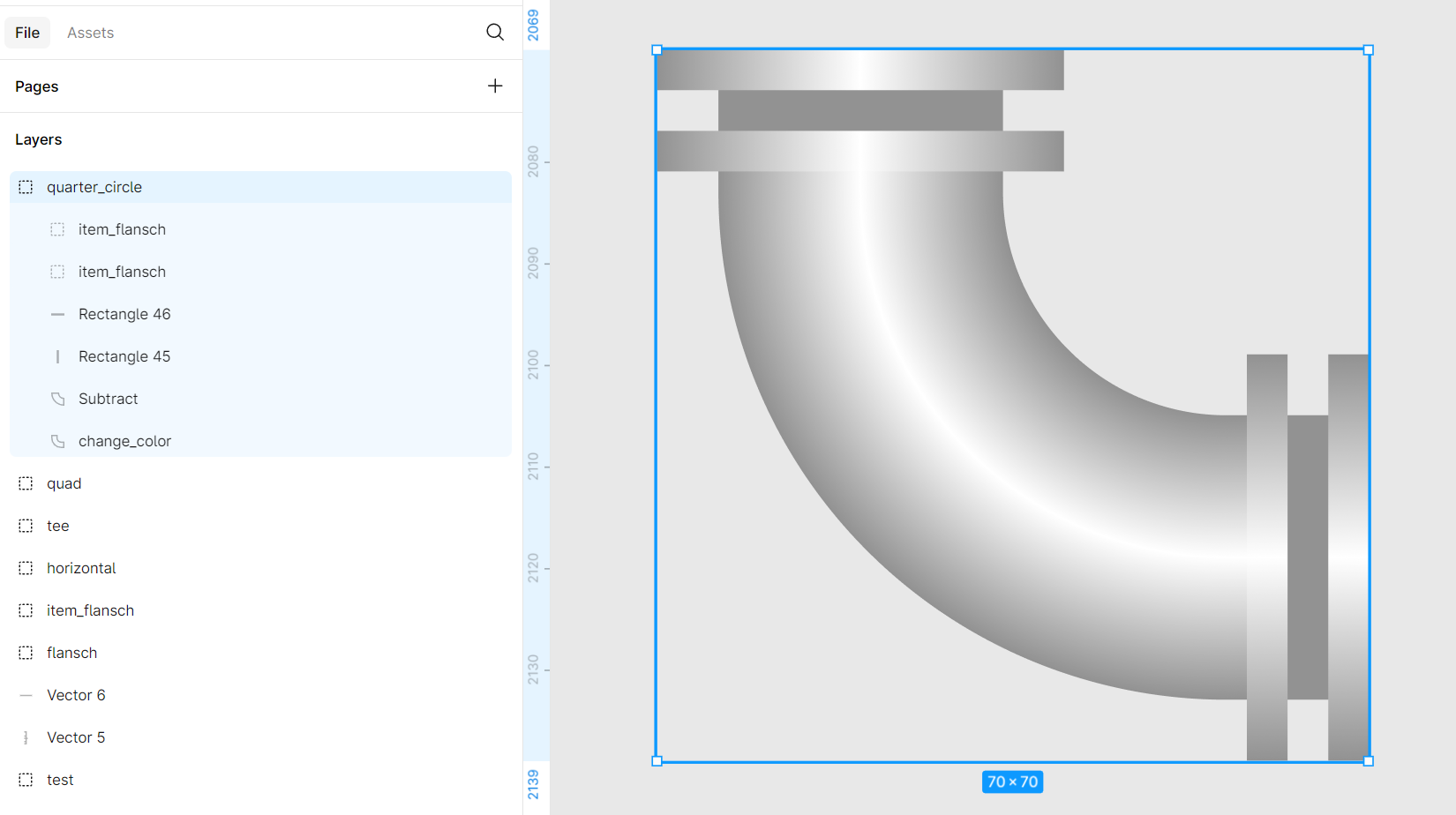
Task: Select the tee layer
Action: (x=58, y=526)
